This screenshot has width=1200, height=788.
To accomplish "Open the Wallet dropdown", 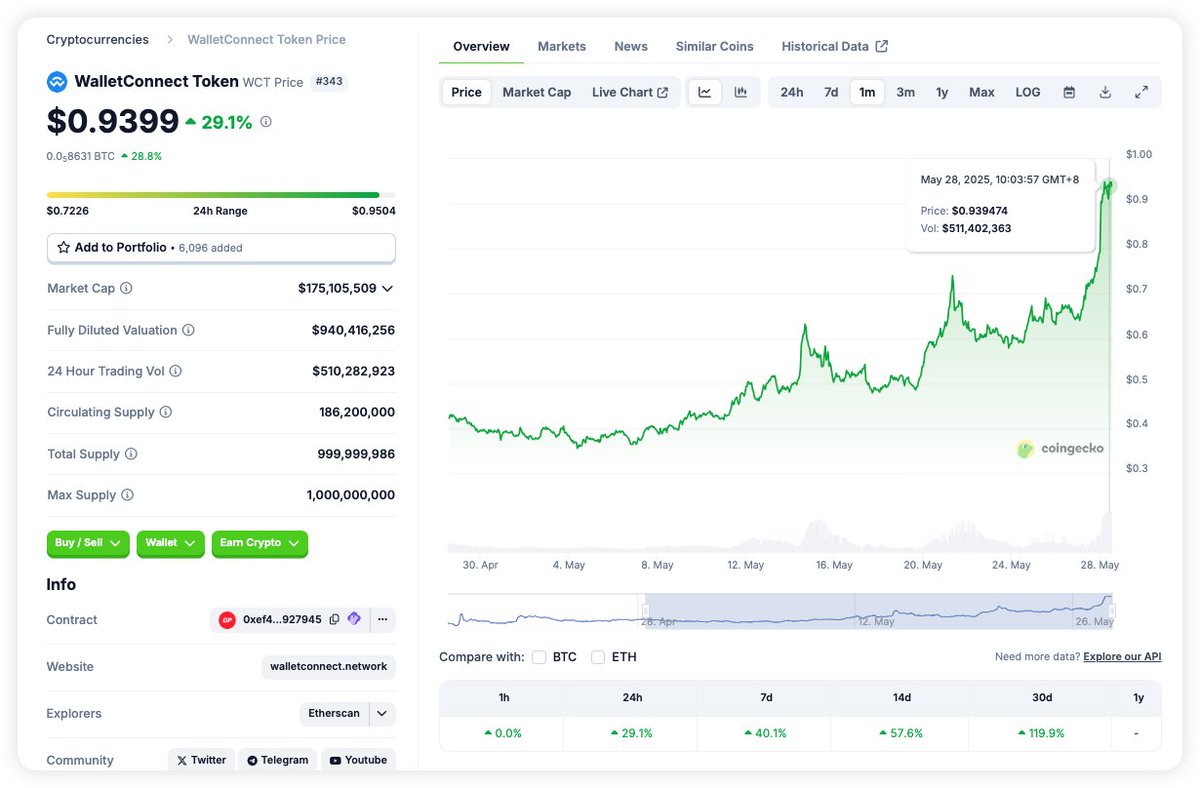I will click(x=171, y=543).
